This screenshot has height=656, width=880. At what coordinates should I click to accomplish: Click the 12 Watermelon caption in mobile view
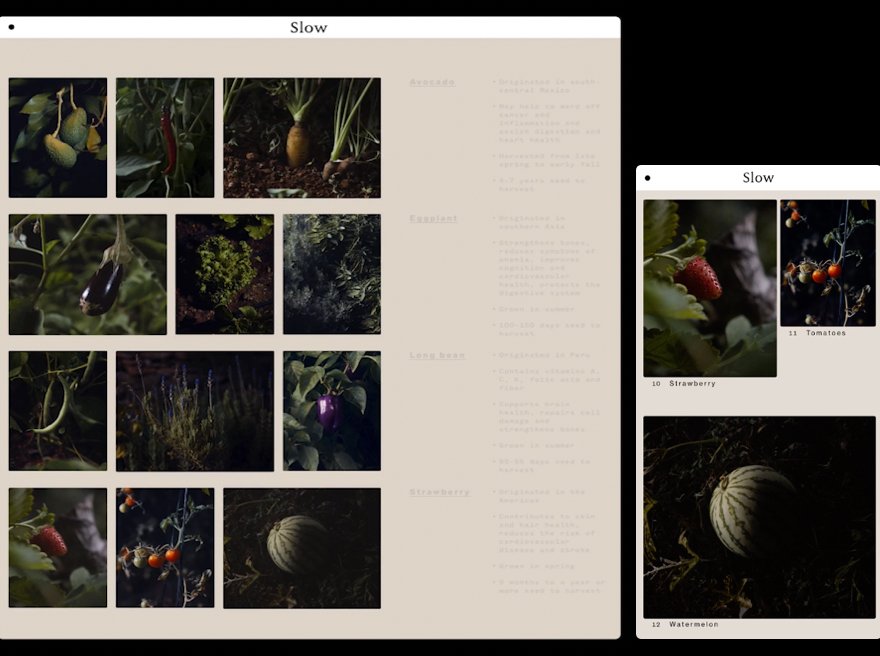(x=685, y=624)
